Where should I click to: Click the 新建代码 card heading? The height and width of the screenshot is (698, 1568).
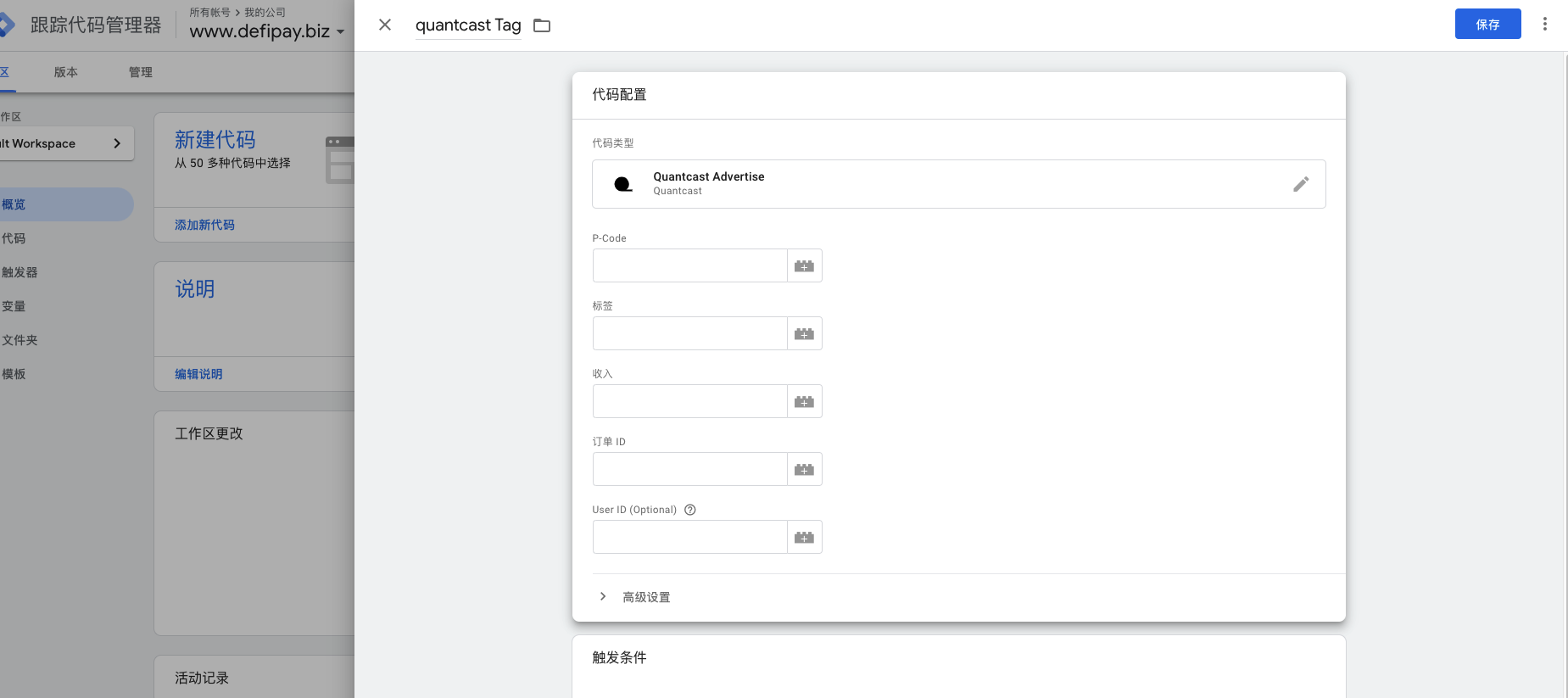tap(215, 139)
